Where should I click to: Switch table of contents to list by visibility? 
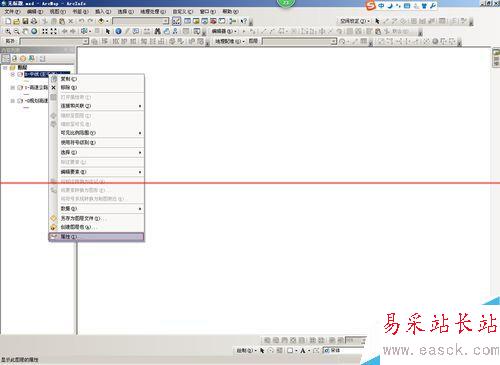[x=23, y=58]
